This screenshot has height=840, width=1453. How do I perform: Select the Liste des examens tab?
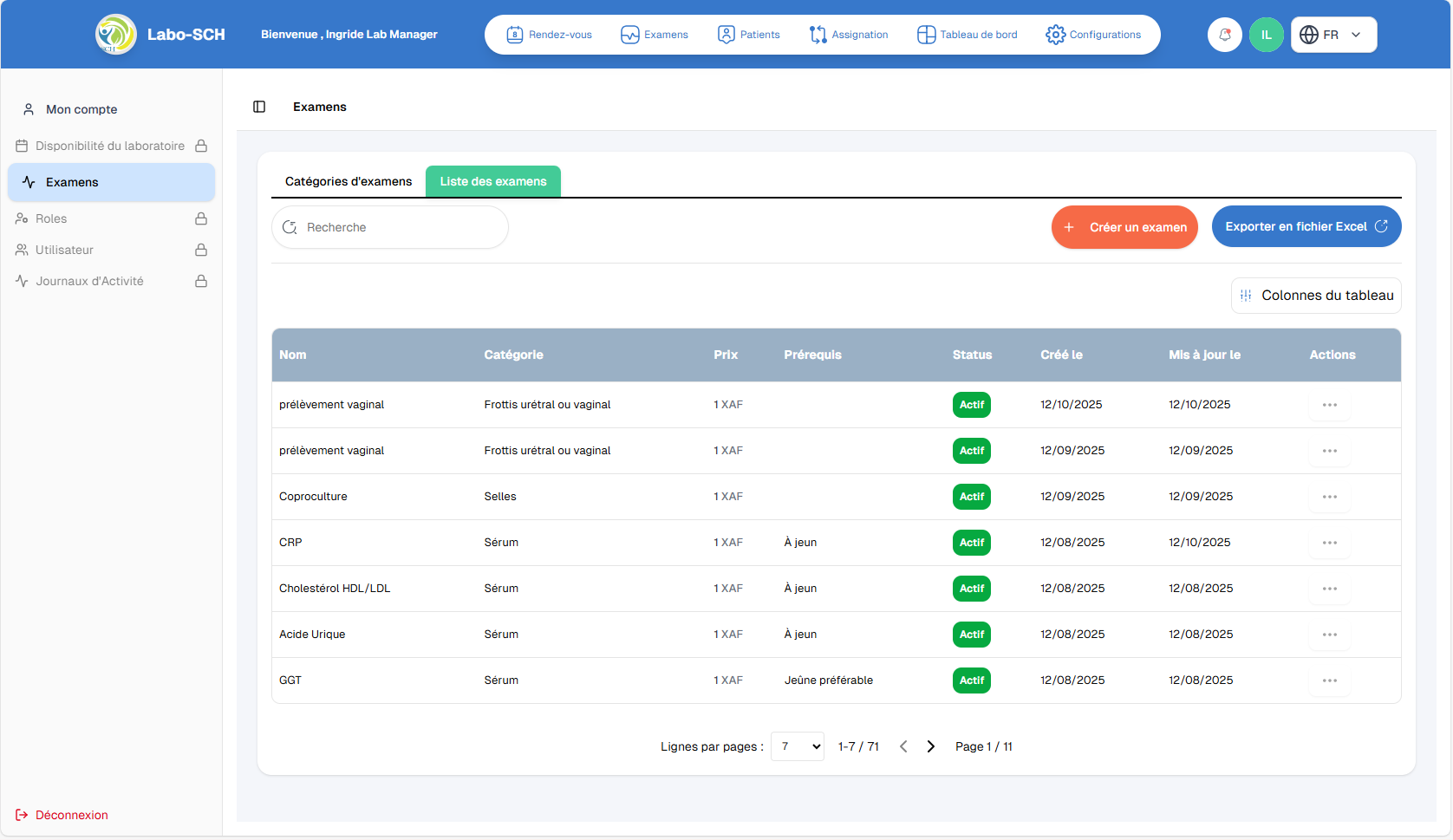tap(492, 181)
